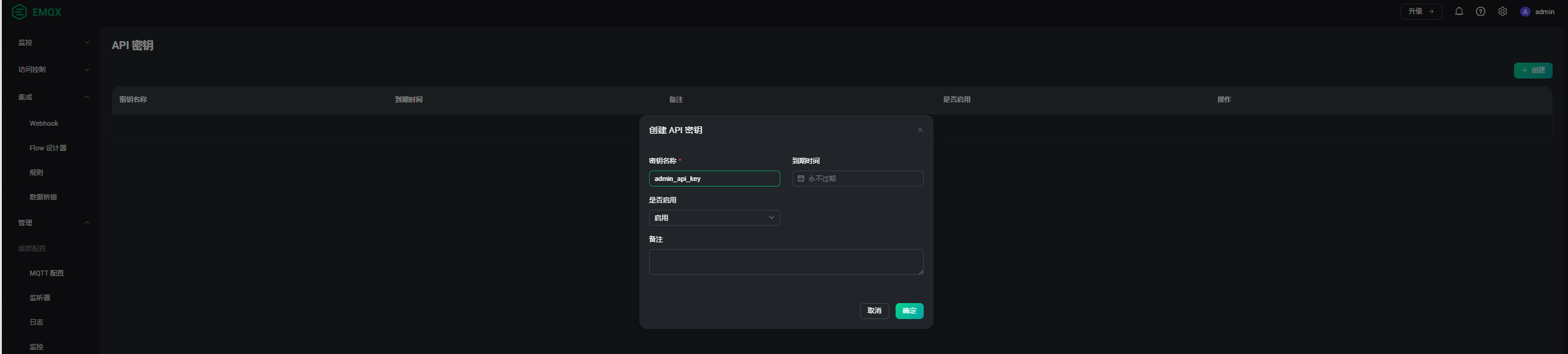1568x354 pixels.
Task: Click the admin user avatar
Action: tap(1525, 12)
